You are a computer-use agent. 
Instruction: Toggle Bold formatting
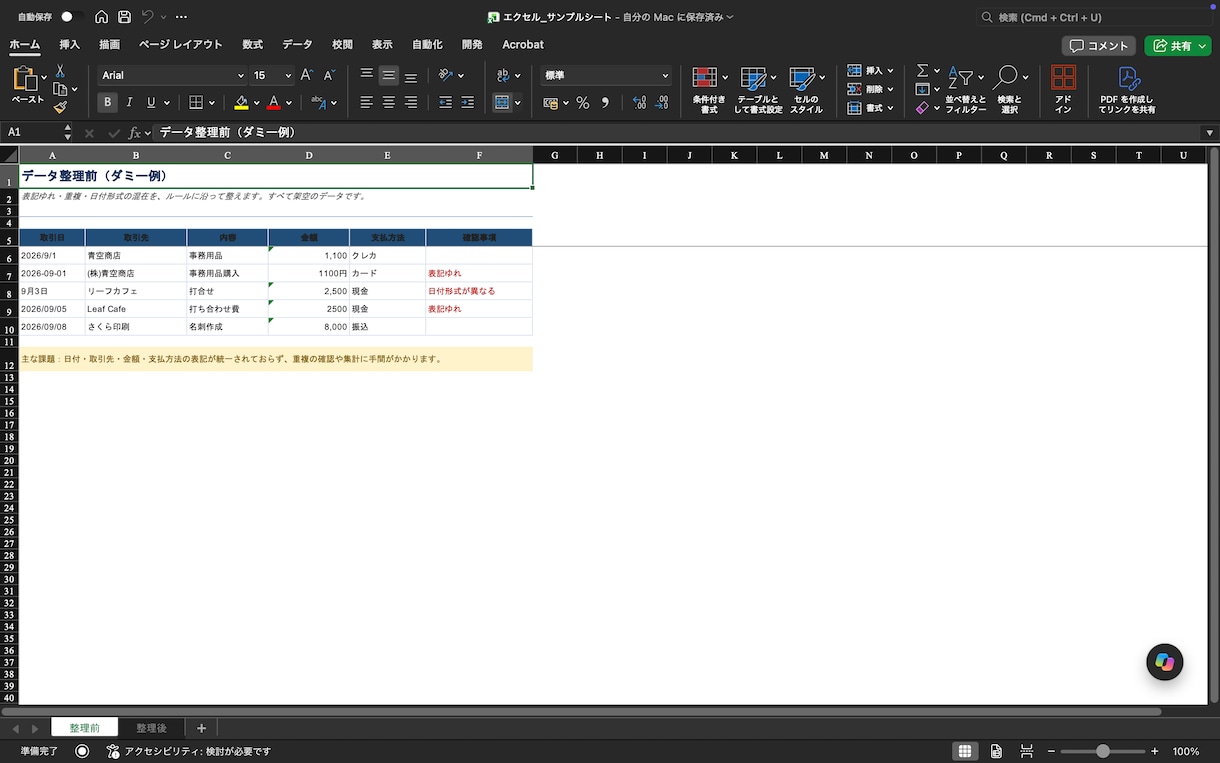click(107, 102)
